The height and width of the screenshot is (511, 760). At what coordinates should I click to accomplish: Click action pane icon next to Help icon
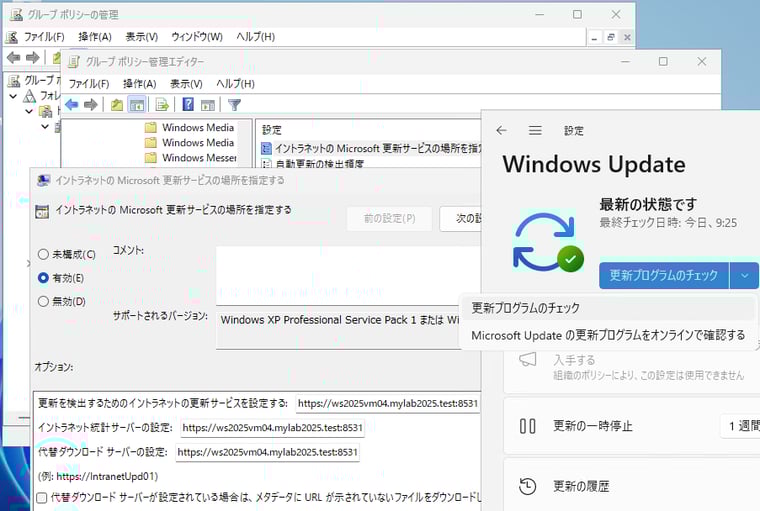point(208,104)
